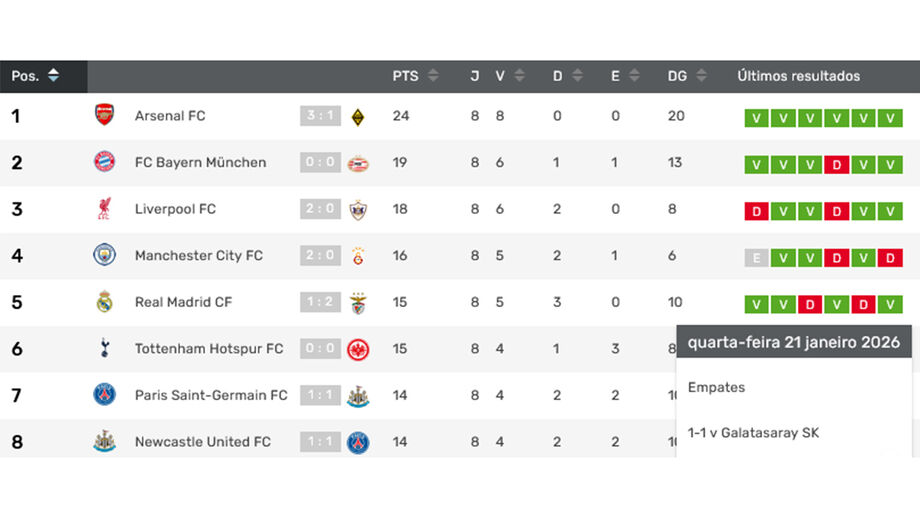Click the Real Madrid CF crest

104,302
